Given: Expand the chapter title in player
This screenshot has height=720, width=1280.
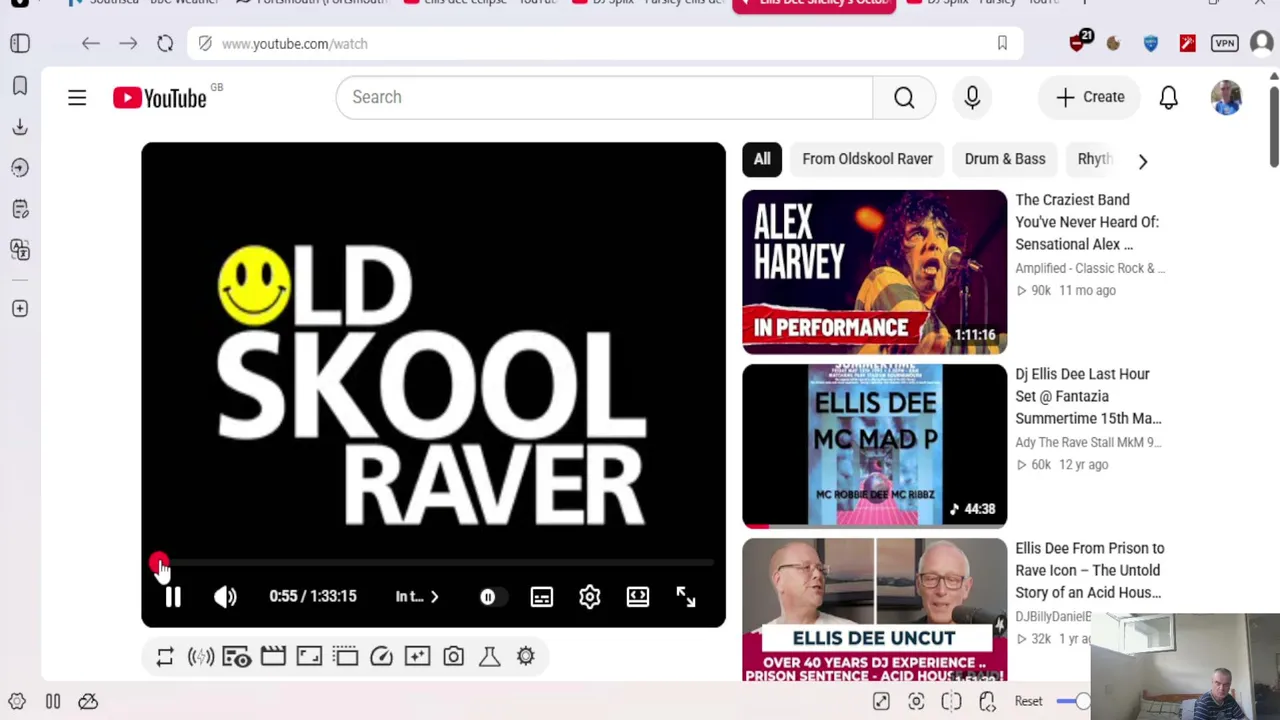Looking at the screenshot, I should click(417, 597).
